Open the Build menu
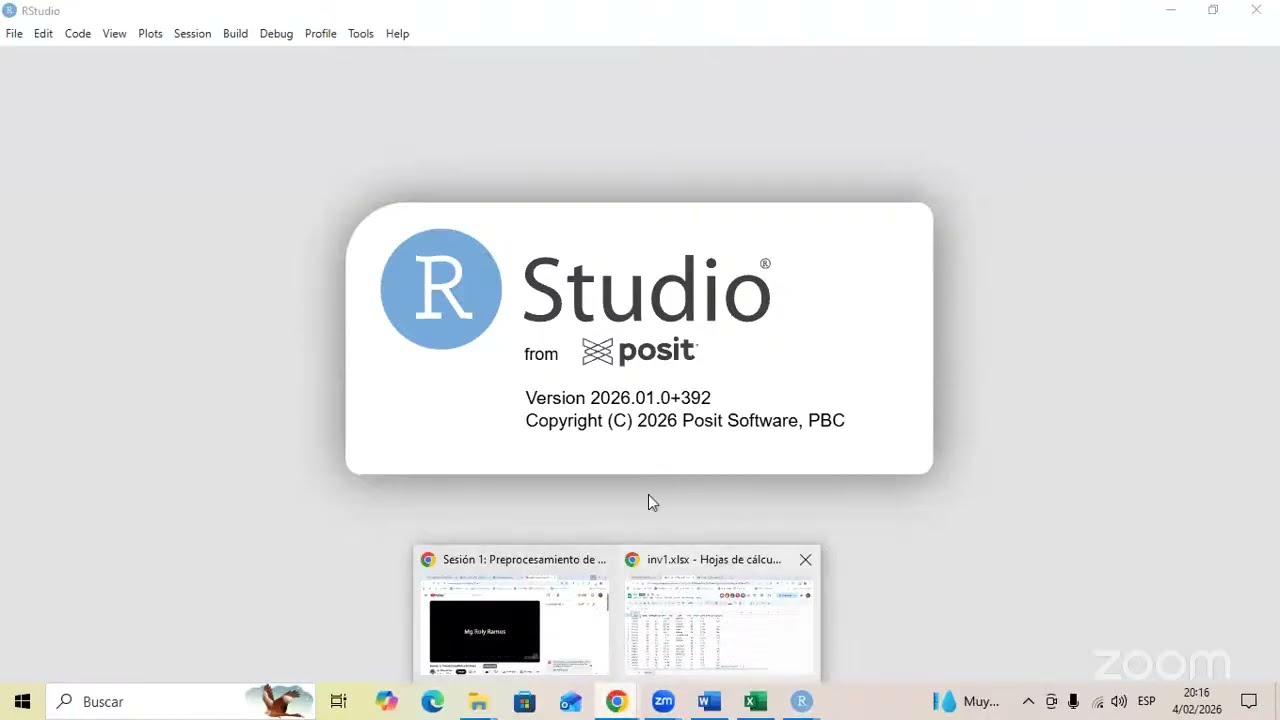Image resolution: width=1280 pixels, height=720 pixels. point(235,33)
